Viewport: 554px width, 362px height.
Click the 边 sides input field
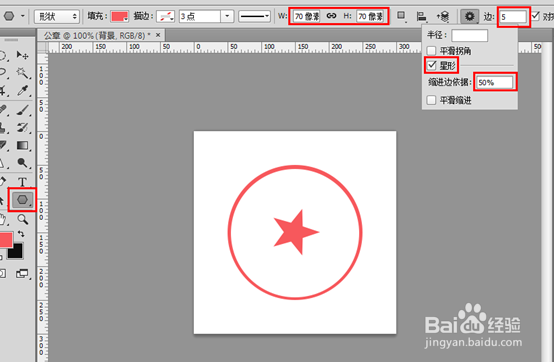point(513,17)
